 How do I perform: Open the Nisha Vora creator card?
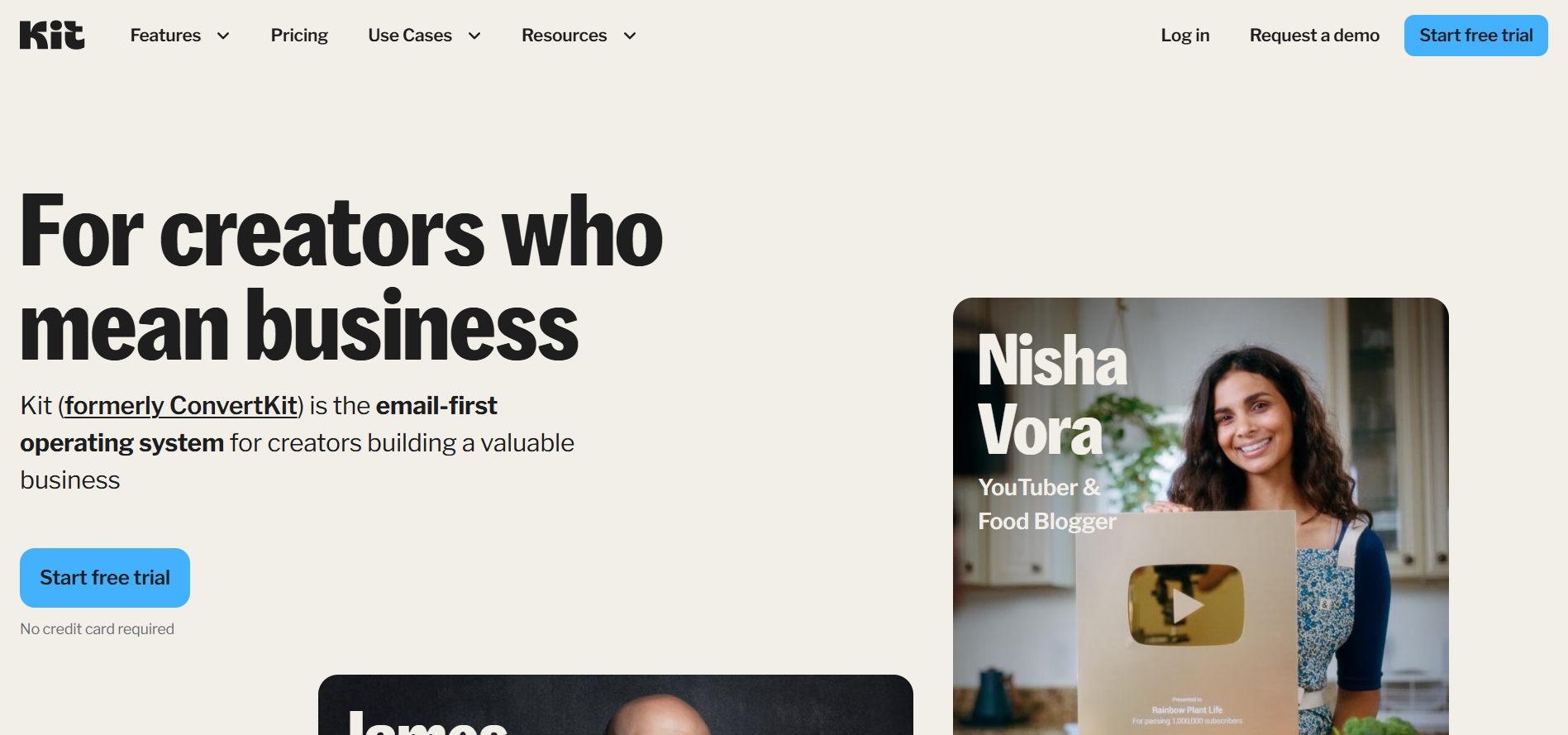coord(1201,516)
